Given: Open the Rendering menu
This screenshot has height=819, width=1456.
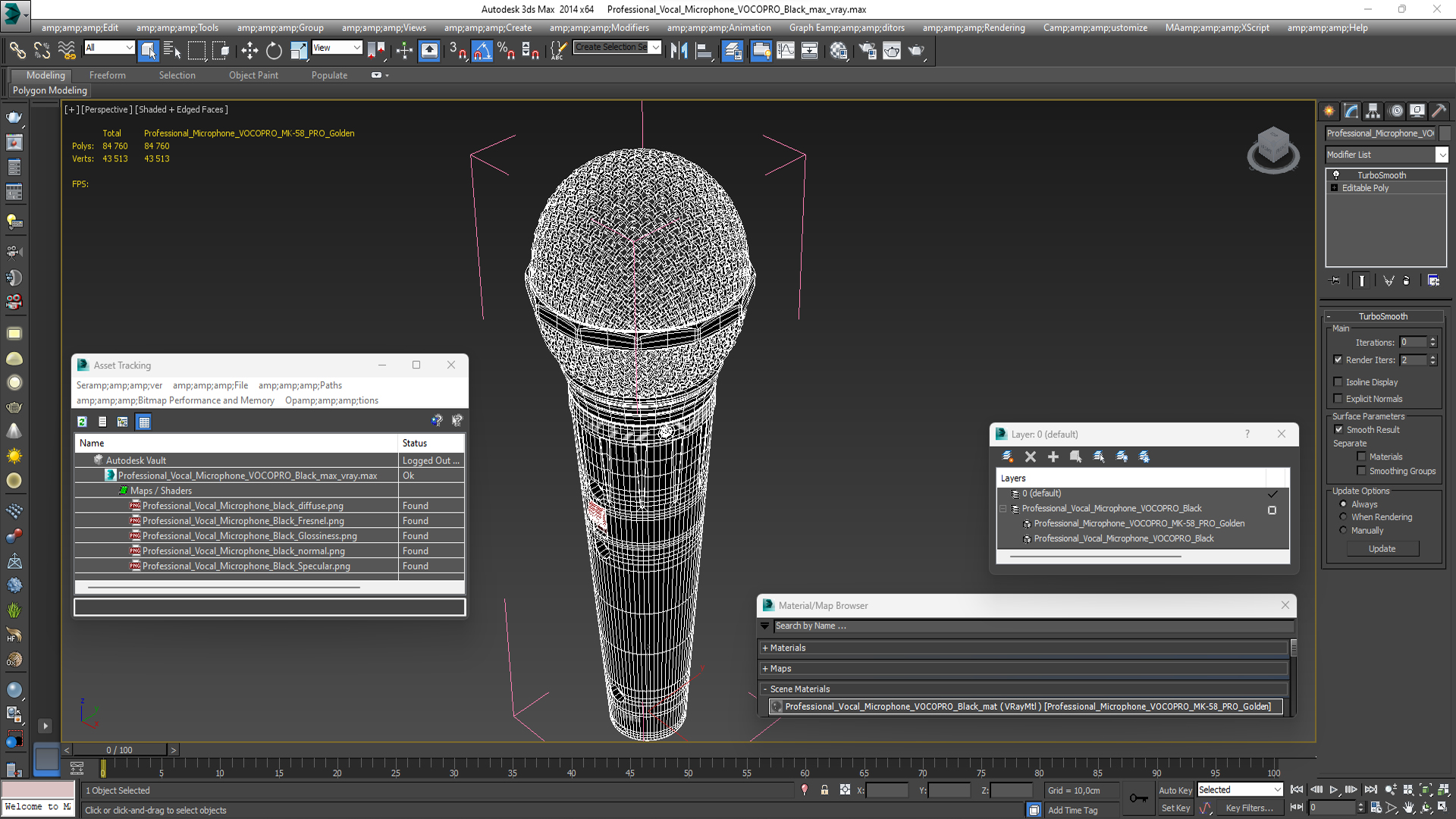Looking at the screenshot, I should coord(974,28).
